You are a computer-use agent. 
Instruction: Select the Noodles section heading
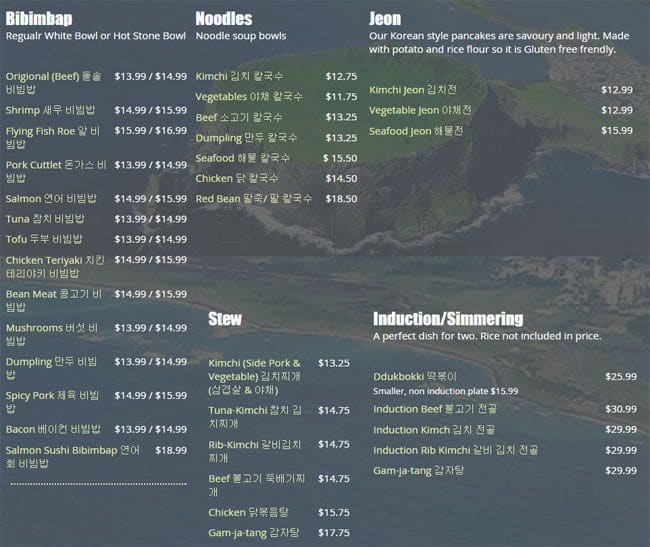tap(223, 18)
